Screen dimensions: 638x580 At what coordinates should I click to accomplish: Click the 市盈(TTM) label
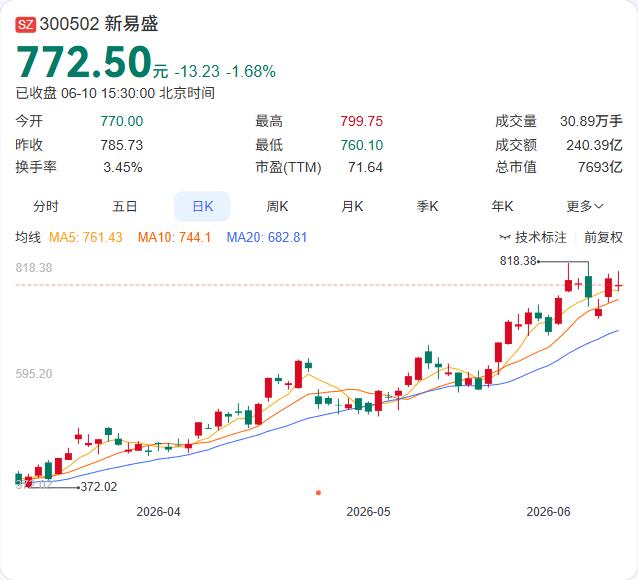pyautogui.click(x=288, y=167)
